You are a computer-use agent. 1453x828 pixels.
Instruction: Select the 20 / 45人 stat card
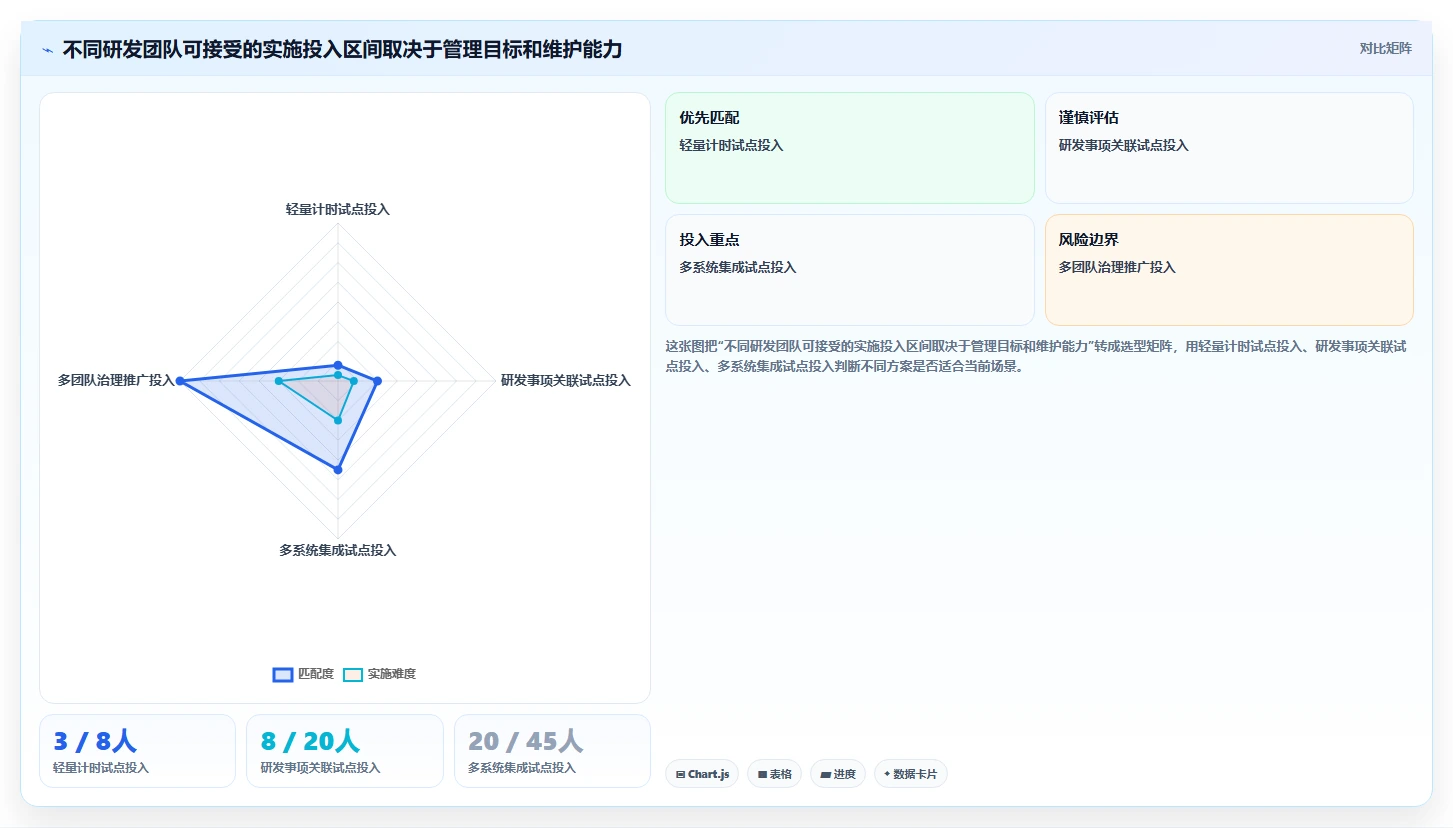click(552, 751)
